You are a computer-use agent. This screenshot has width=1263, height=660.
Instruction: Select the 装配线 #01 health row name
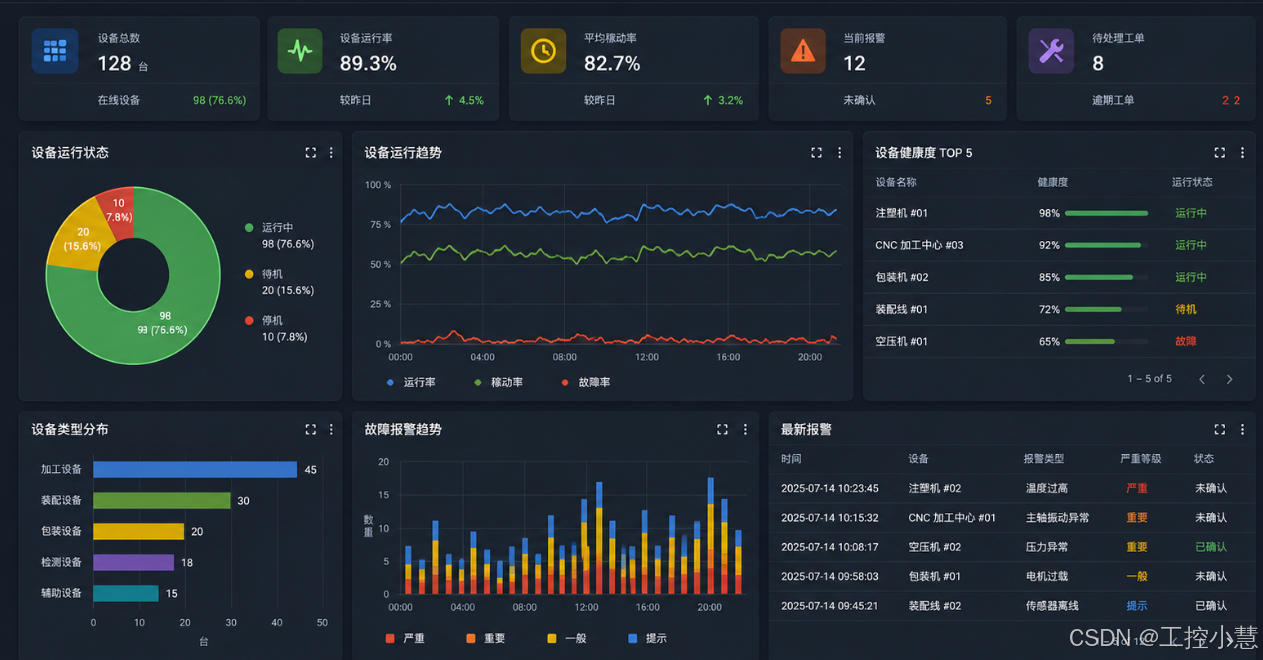901,309
